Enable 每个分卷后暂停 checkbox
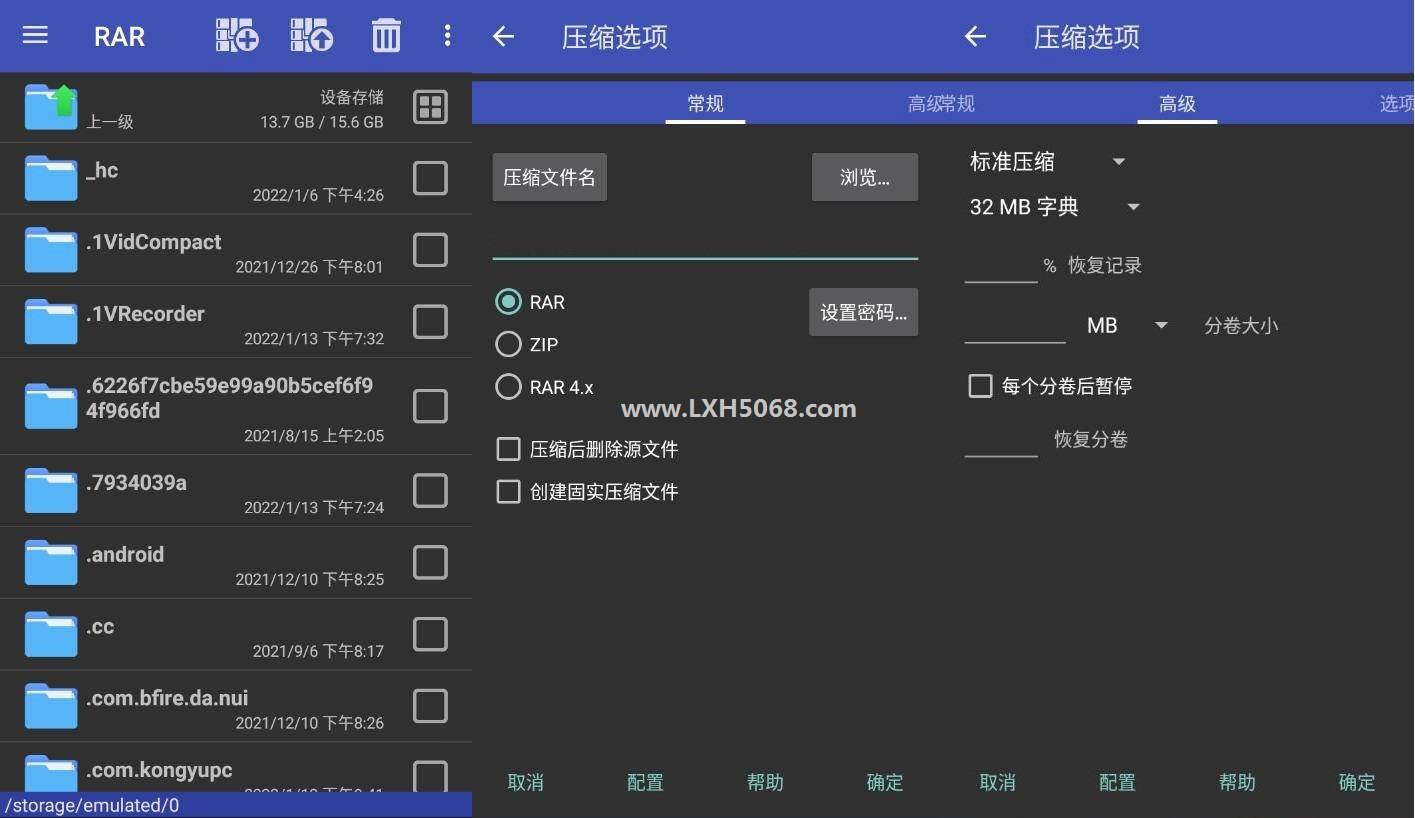 click(981, 386)
